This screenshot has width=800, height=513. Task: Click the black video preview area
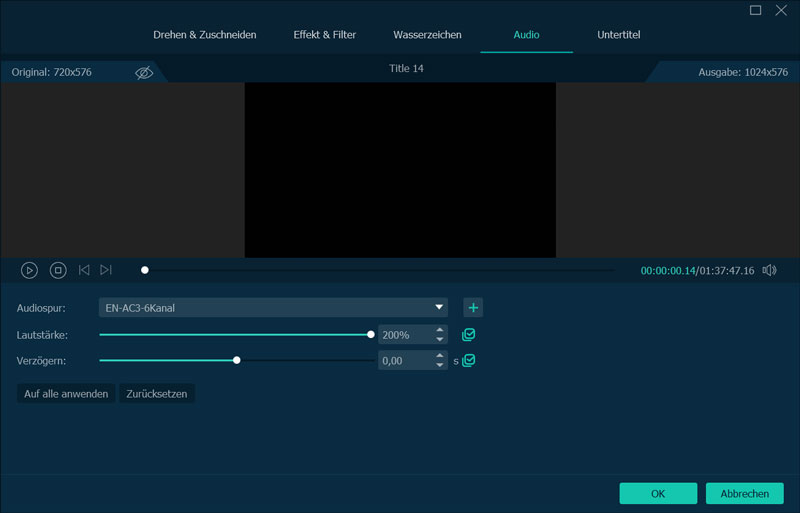click(x=400, y=170)
